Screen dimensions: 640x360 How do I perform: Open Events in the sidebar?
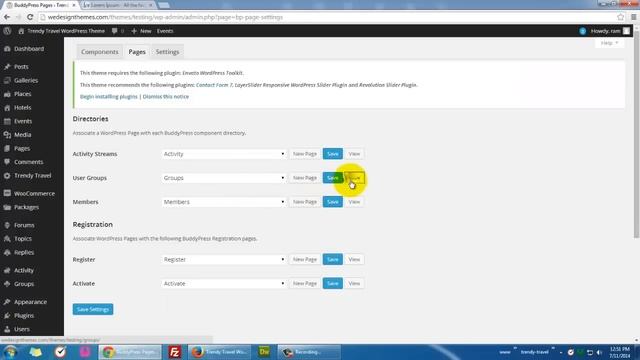click(x=23, y=121)
